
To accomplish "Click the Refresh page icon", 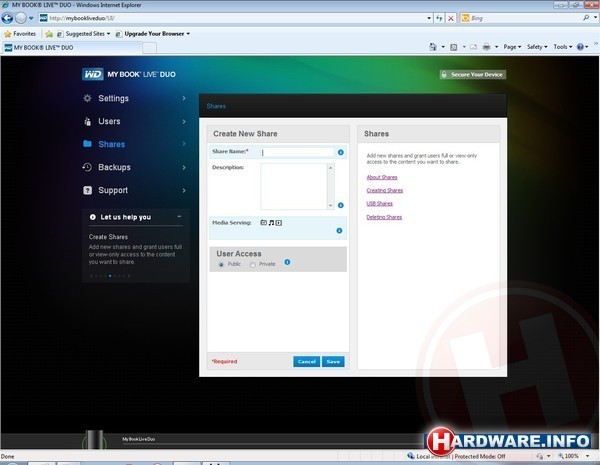I will click(439, 18).
